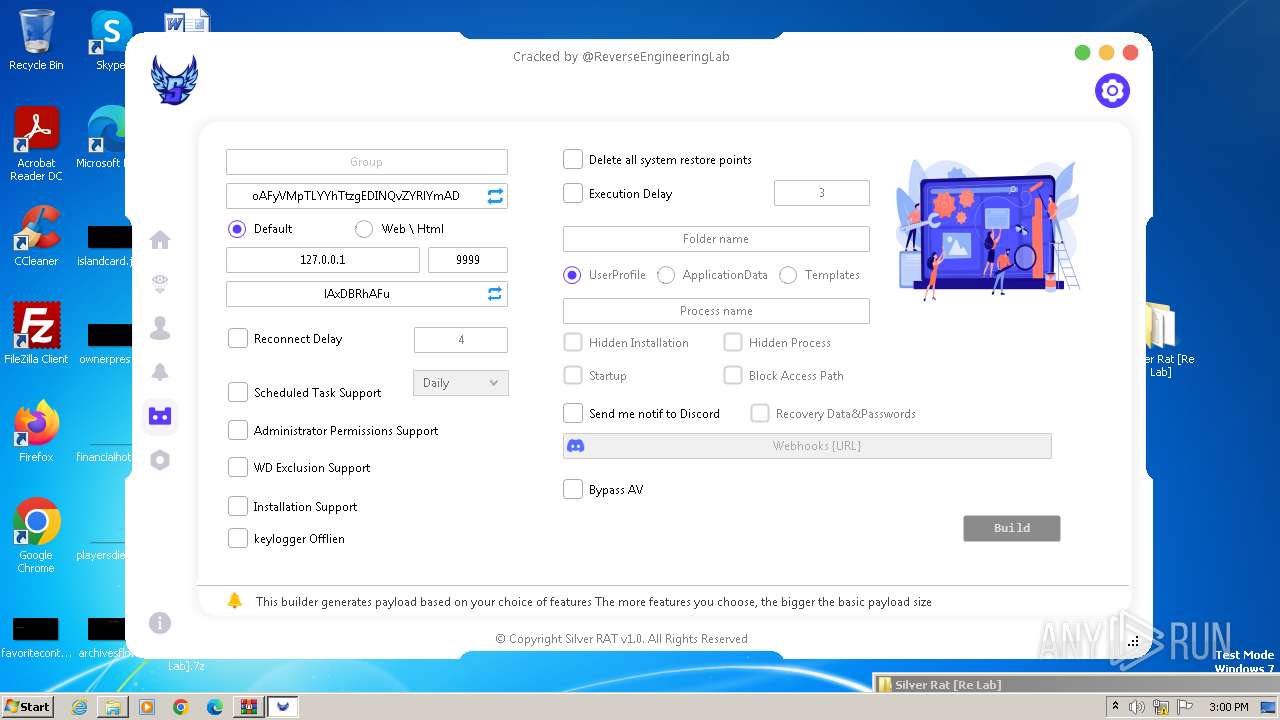
Task: Enable Execution Delay checkbox
Action: [x=573, y=194]
